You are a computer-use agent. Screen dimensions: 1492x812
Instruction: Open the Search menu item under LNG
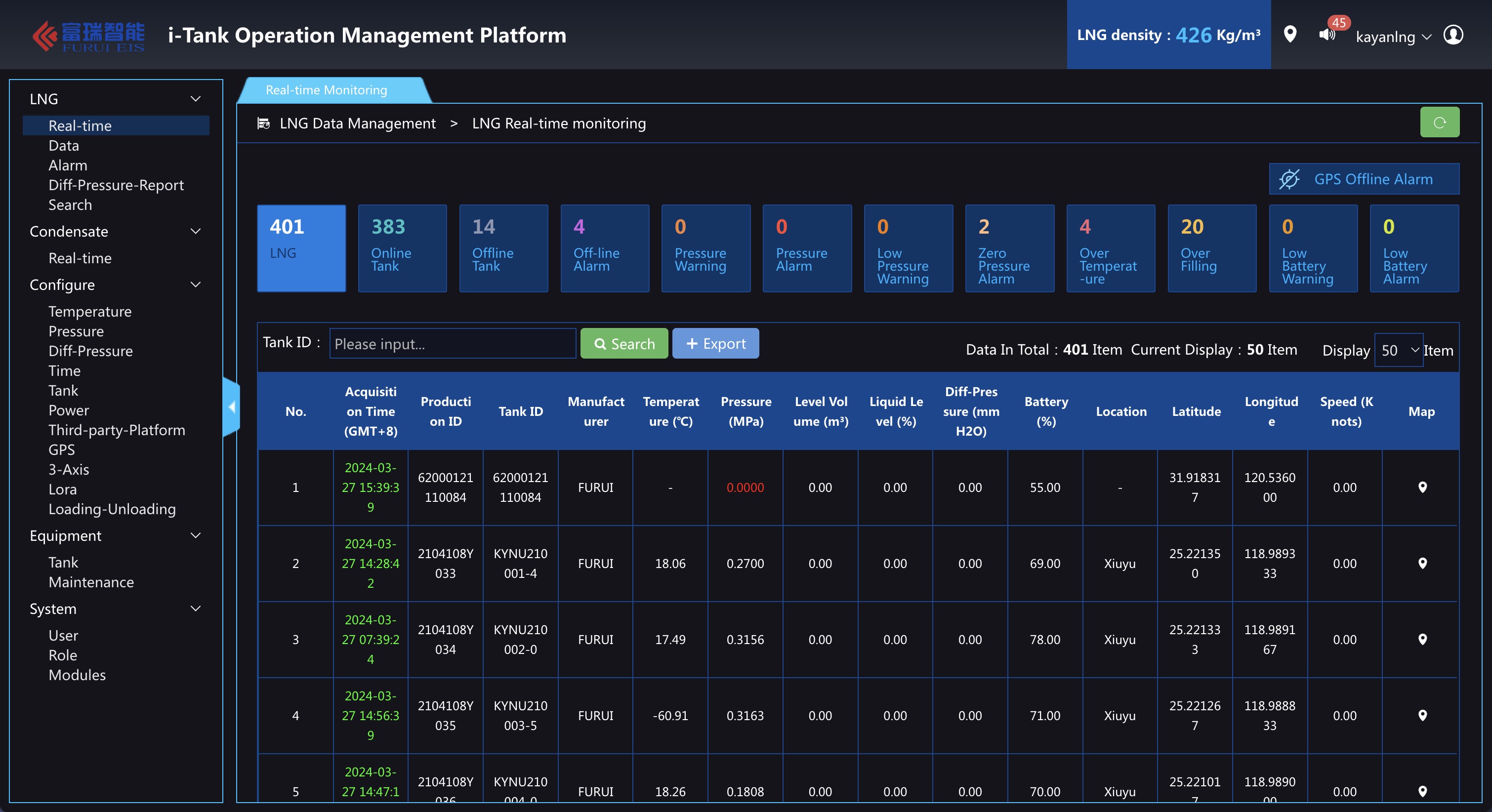[x=70, y=204]
